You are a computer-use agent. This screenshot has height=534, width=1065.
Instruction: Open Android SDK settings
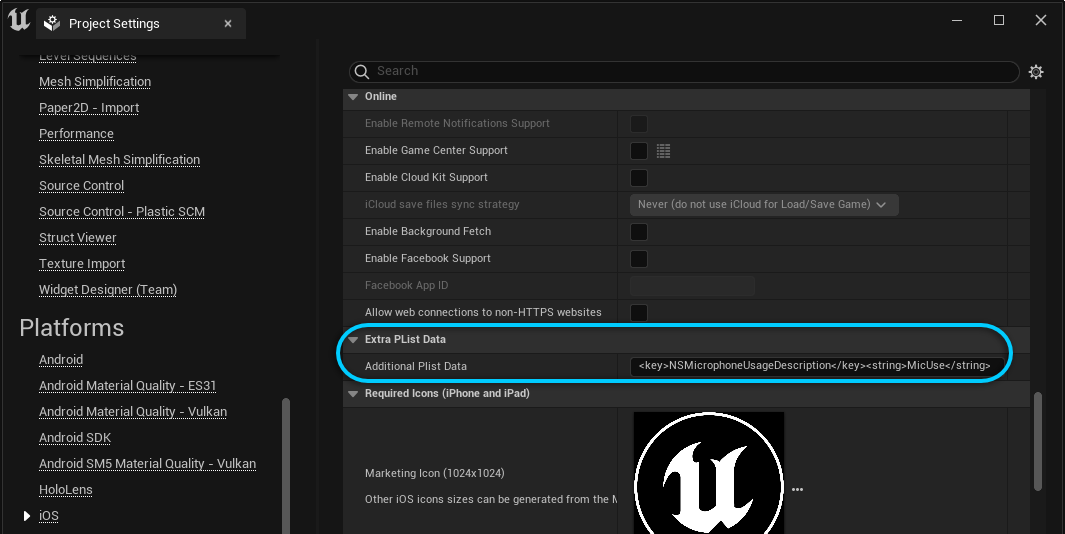point(75,438)
